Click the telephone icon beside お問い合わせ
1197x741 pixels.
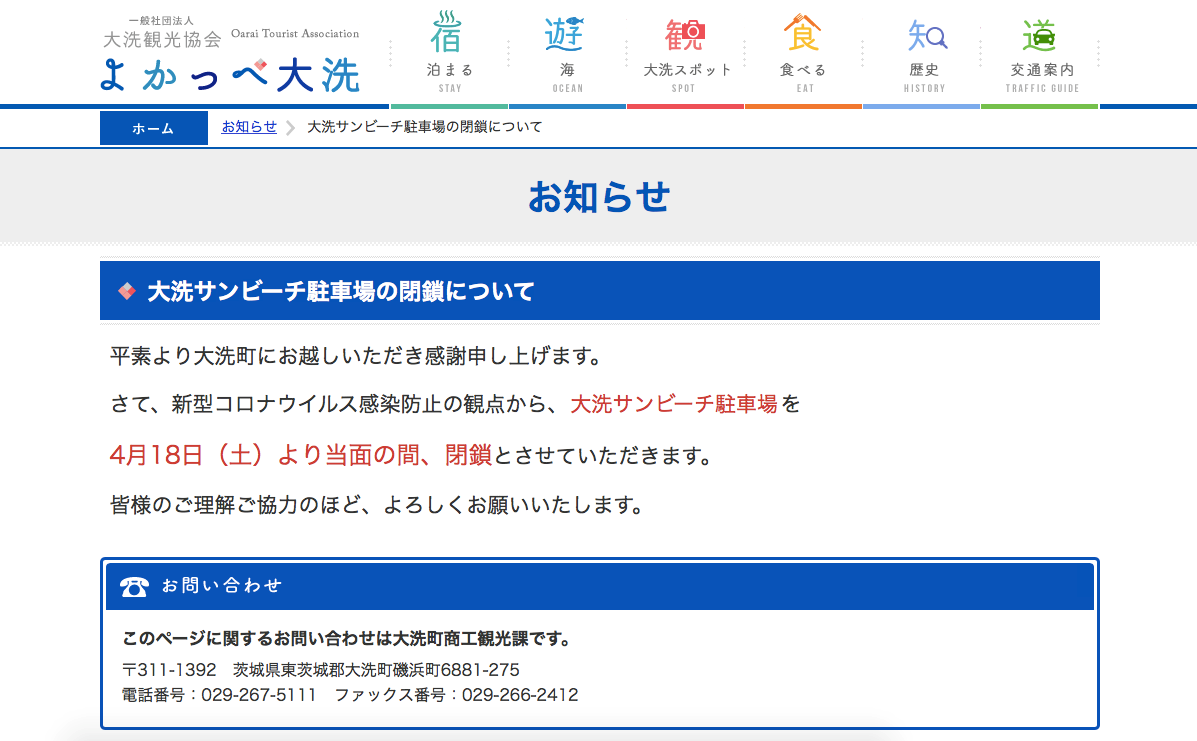pos(134,586)
